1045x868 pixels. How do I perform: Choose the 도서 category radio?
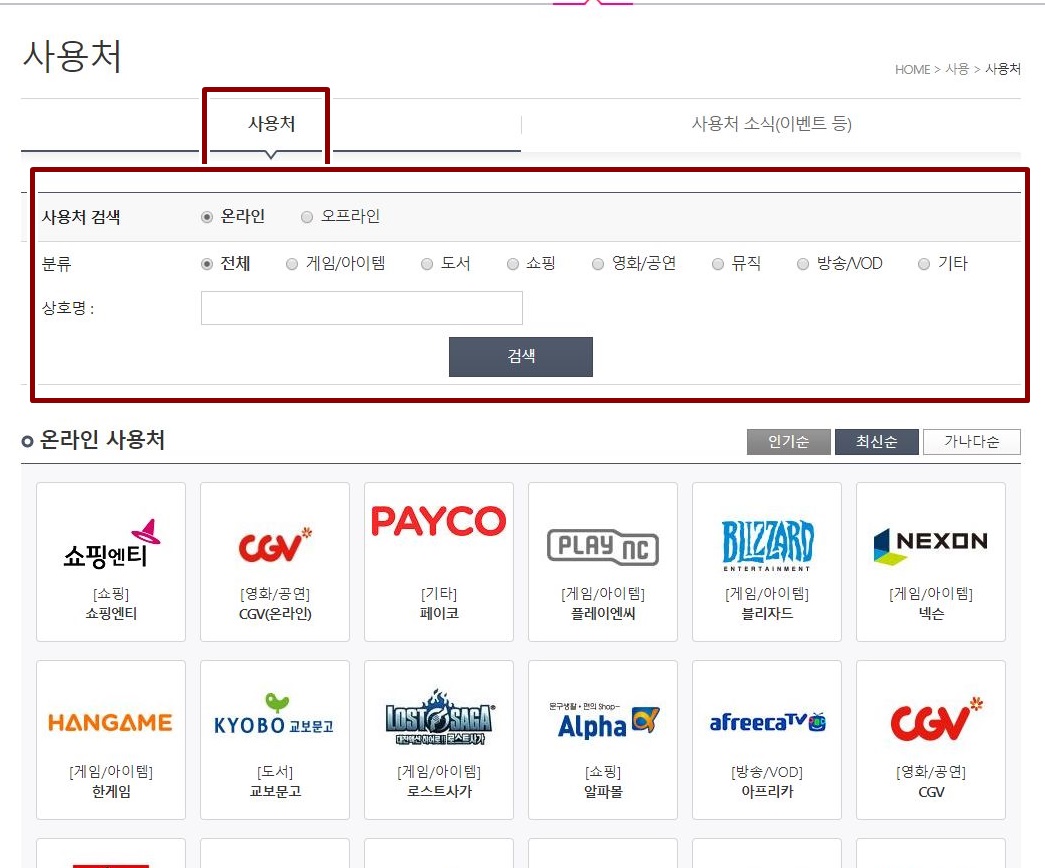pyautogui.click(x=427, y=264)
